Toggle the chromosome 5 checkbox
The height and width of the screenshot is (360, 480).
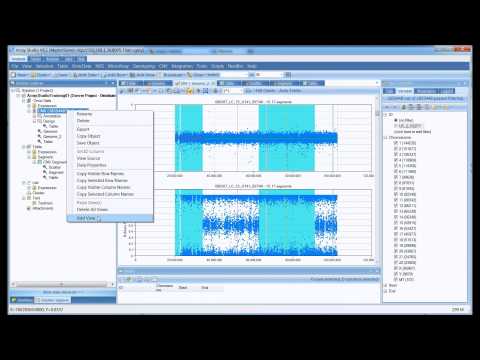tap(396, 166)
